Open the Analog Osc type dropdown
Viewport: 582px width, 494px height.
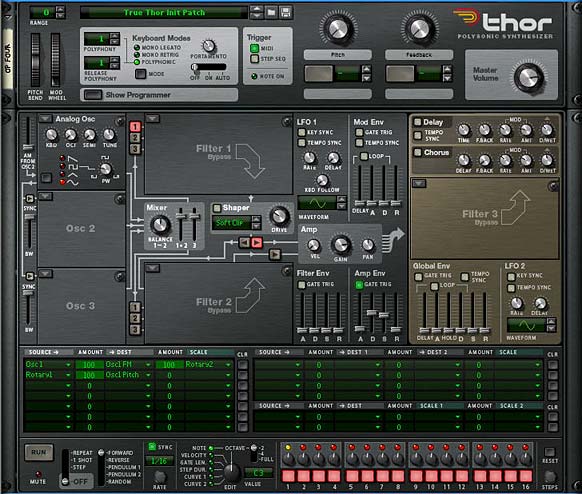point(45,119)
